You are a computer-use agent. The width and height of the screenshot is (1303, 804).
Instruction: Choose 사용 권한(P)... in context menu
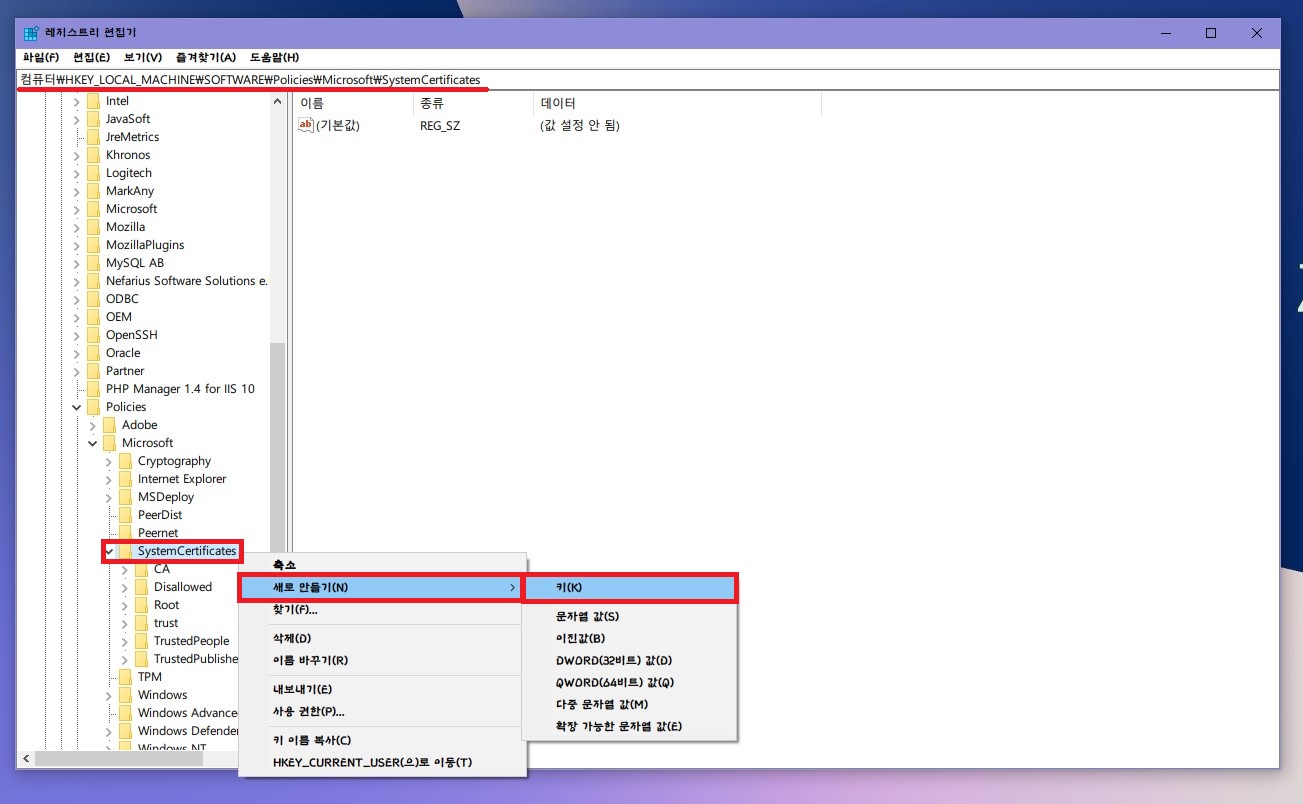382,711
